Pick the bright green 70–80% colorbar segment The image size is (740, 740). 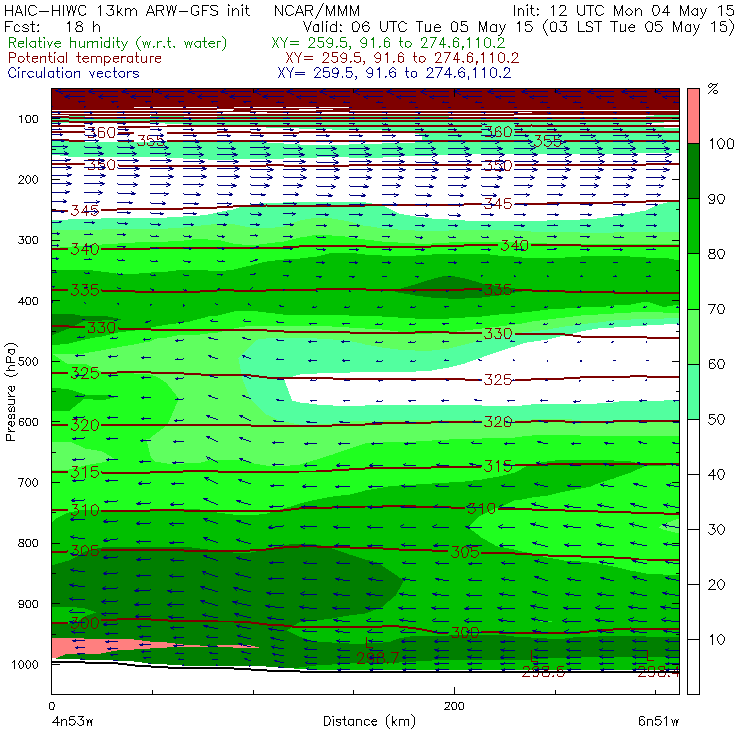coord(693,281)
